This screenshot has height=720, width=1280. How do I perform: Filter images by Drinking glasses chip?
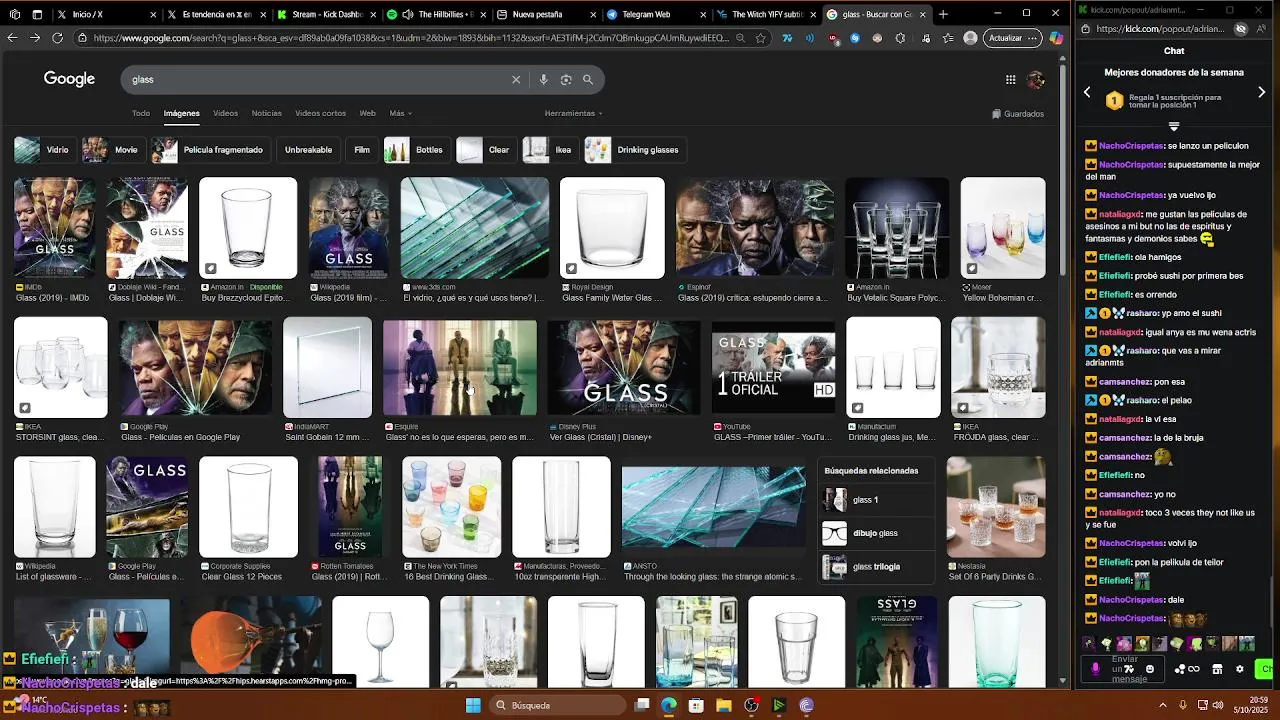tap(634, 150)
